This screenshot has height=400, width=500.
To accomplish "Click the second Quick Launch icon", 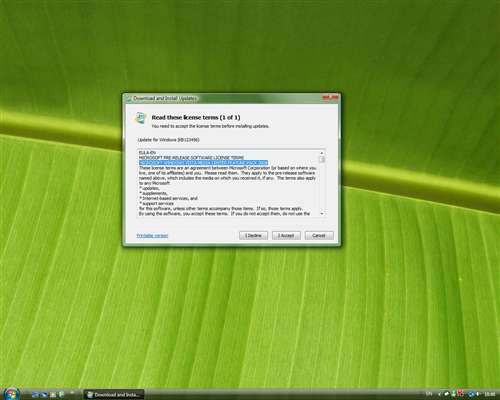I will 44,395.
